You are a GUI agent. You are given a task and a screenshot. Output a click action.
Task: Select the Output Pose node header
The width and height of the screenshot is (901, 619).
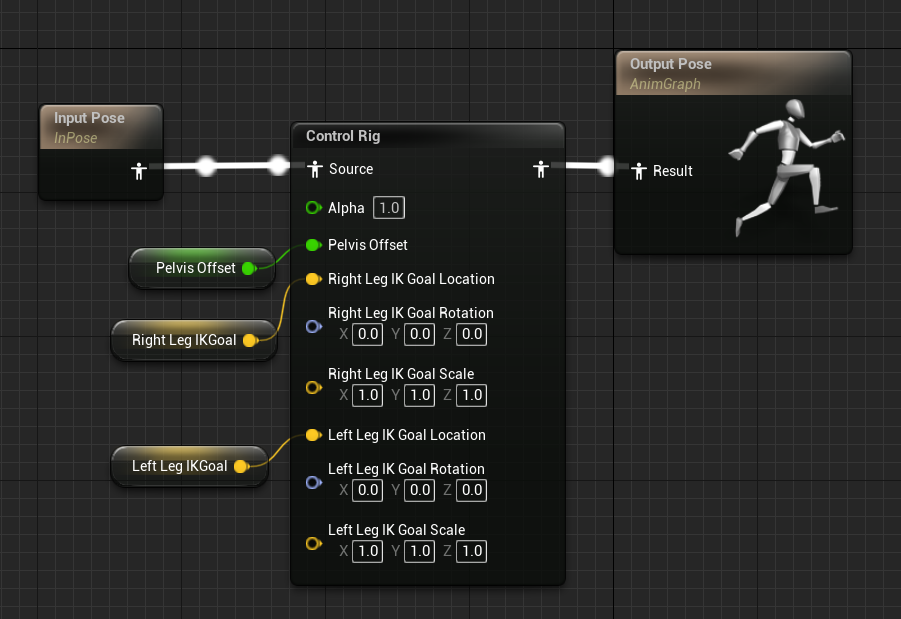(733, 73)
